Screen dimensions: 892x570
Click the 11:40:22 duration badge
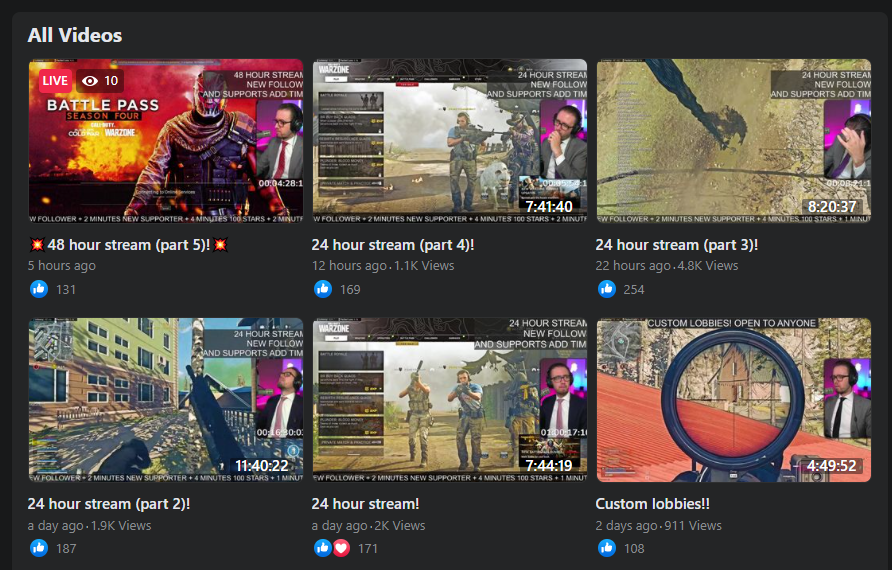pos(262,466)
